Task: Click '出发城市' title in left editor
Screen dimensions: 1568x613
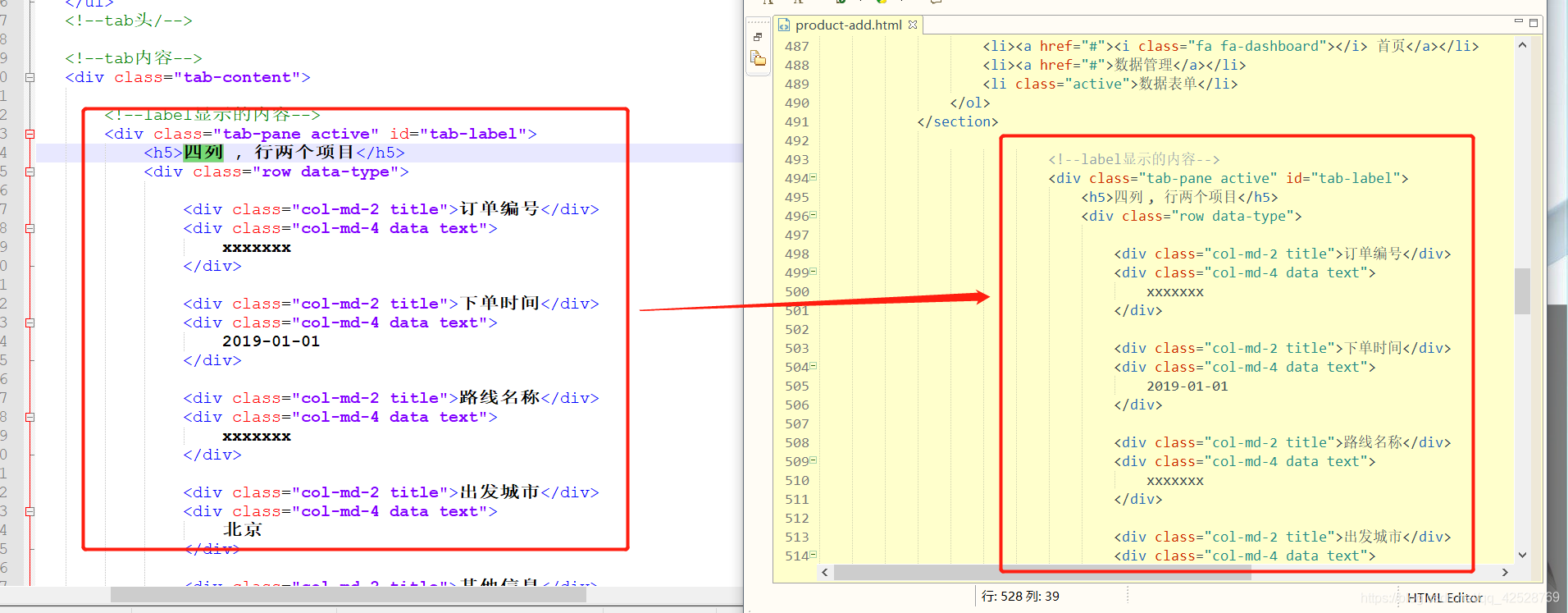Action: pyautogui.click(x=499, y=492)
